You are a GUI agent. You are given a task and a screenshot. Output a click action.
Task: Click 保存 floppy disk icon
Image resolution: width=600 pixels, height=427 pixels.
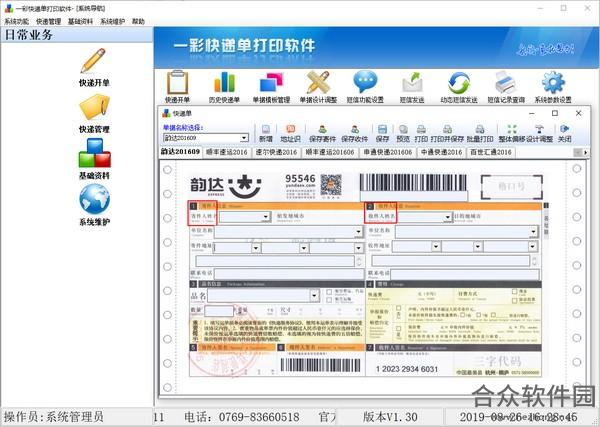(x=382, y=129)
